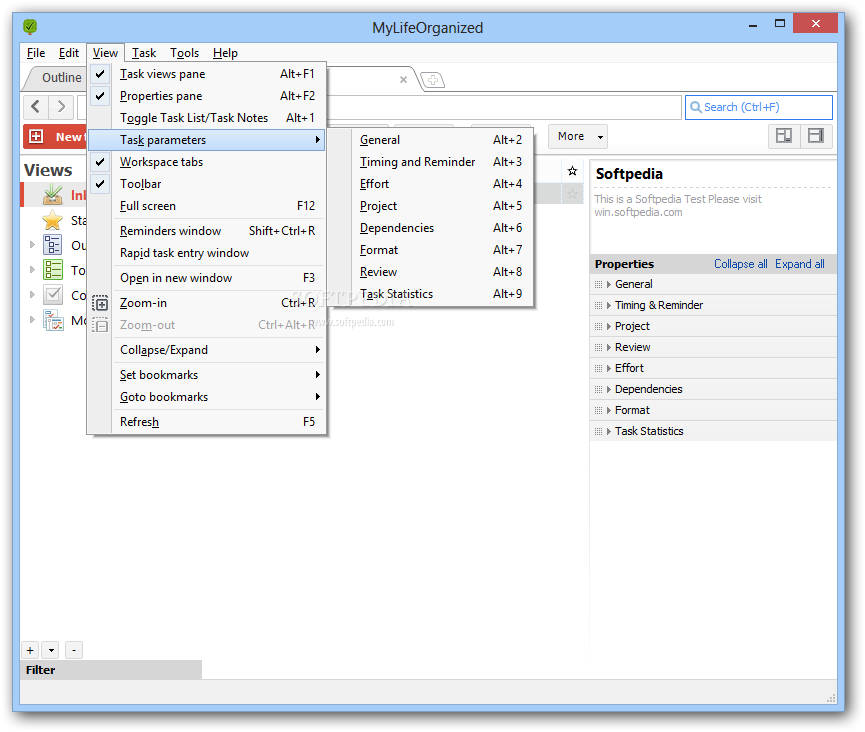Click the star column header icon
This screenshot has width=865, height=732.
click(573, 171)
